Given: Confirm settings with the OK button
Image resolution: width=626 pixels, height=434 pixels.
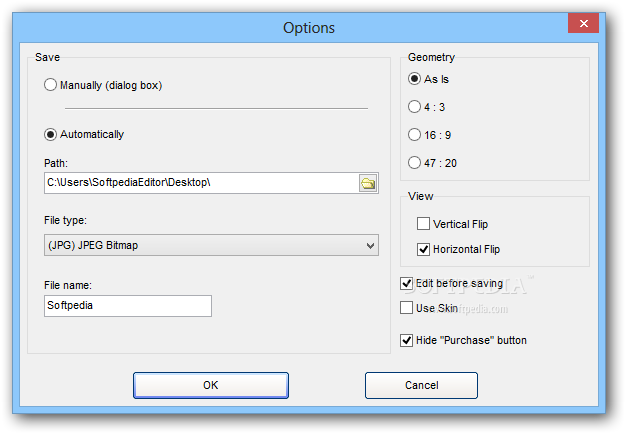Looking at the screenshot, I should coord(211,385).
